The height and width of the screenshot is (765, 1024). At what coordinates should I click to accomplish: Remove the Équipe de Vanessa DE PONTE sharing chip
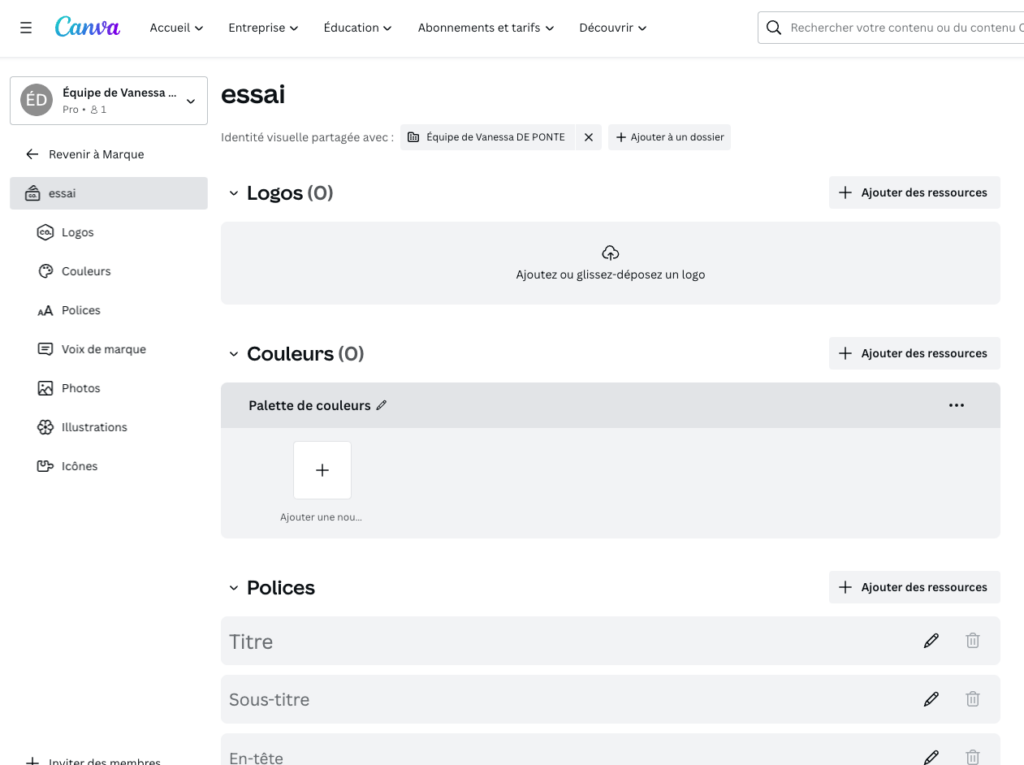588,137
